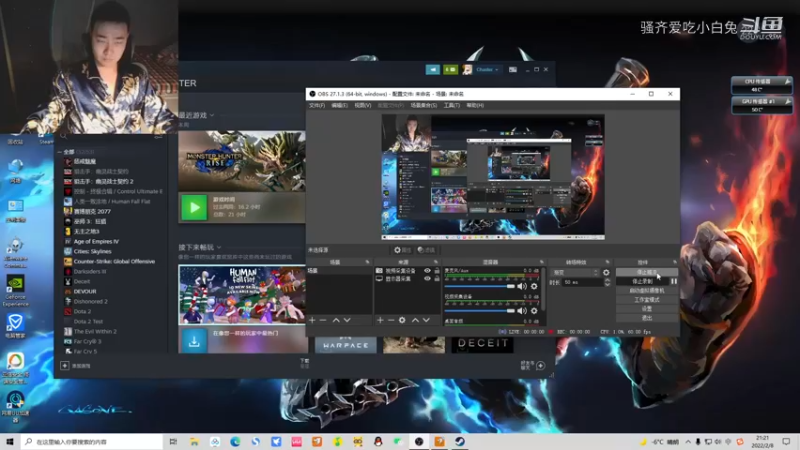Image resolution: width=800 pixels, height=450 pixels.
Task: Mute the mic/Aux speaker icon
Action: pos(521,286)
